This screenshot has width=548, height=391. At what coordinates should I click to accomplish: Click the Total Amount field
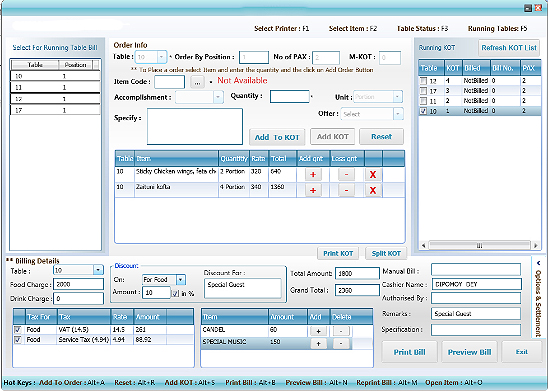click(x=357, y=274)
